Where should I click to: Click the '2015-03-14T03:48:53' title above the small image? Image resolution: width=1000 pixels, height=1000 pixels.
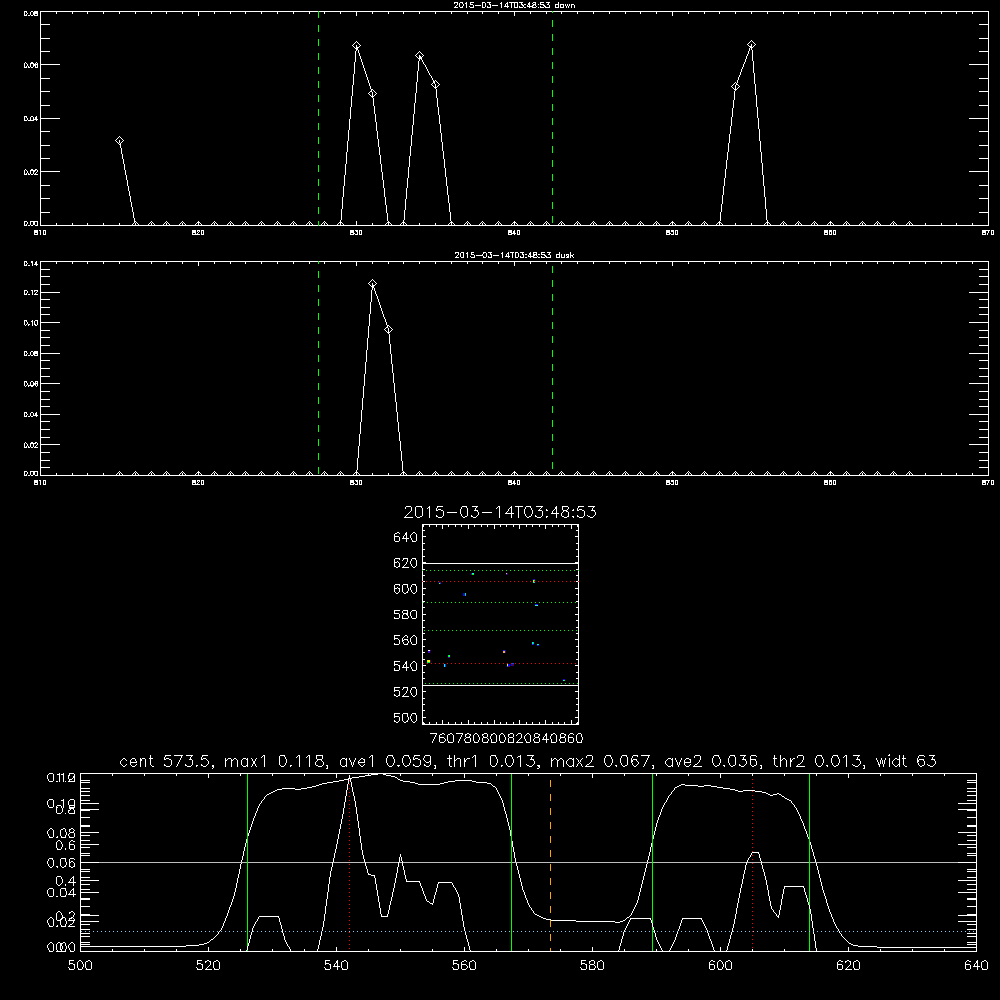500,512
